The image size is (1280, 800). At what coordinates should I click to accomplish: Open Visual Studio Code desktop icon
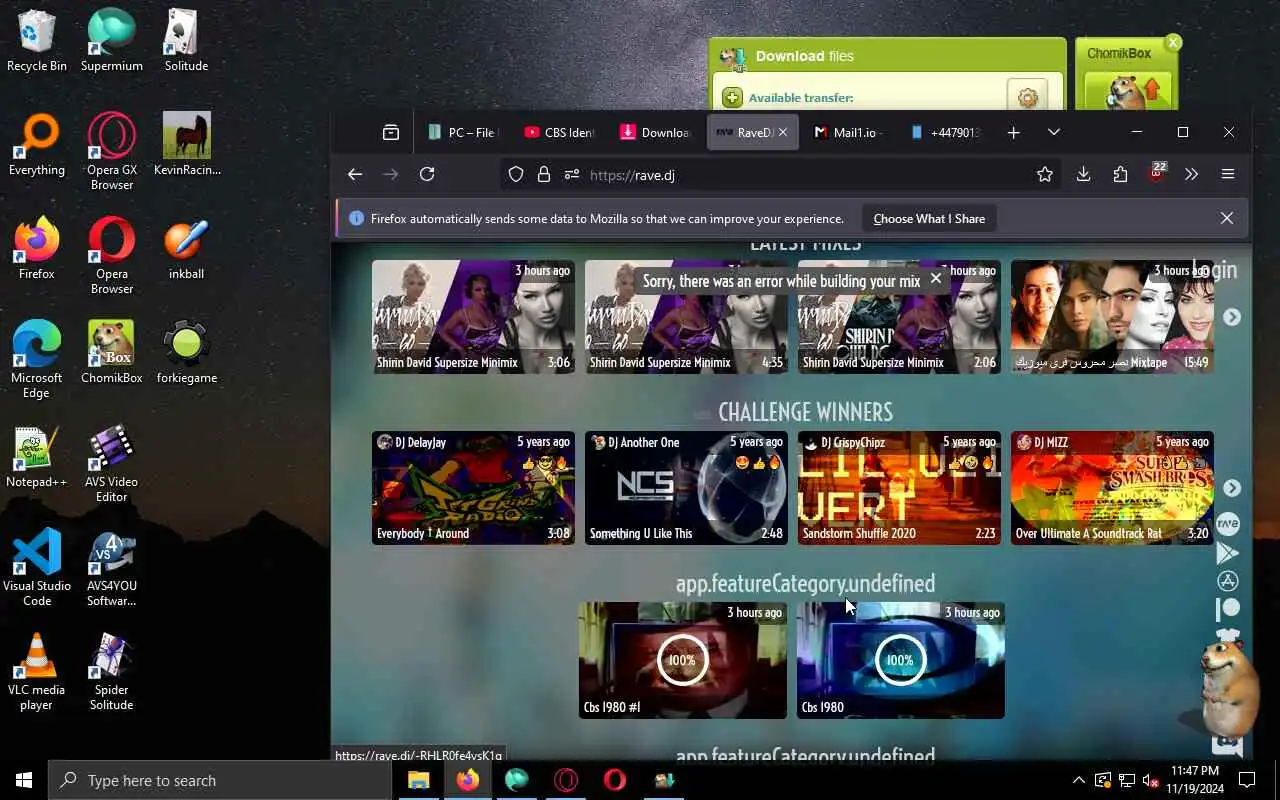(37, 567)
